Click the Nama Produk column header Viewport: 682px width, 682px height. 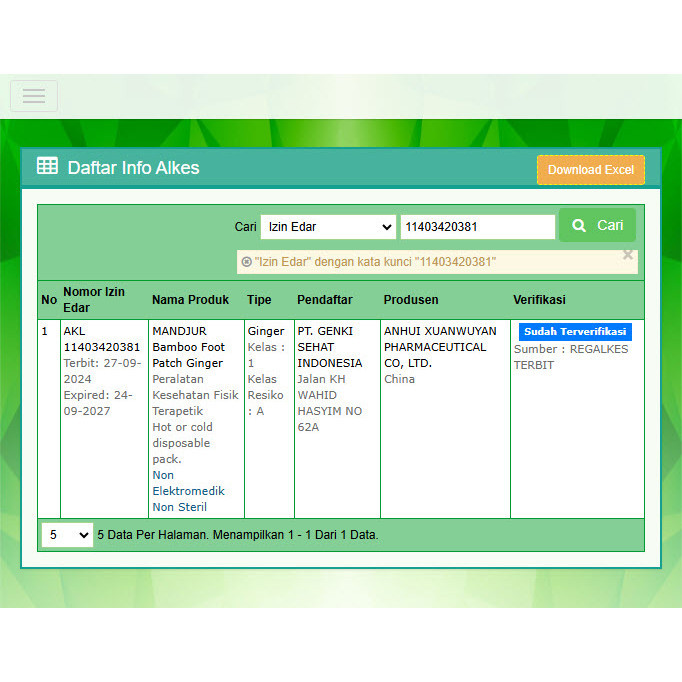click(190, 300)
